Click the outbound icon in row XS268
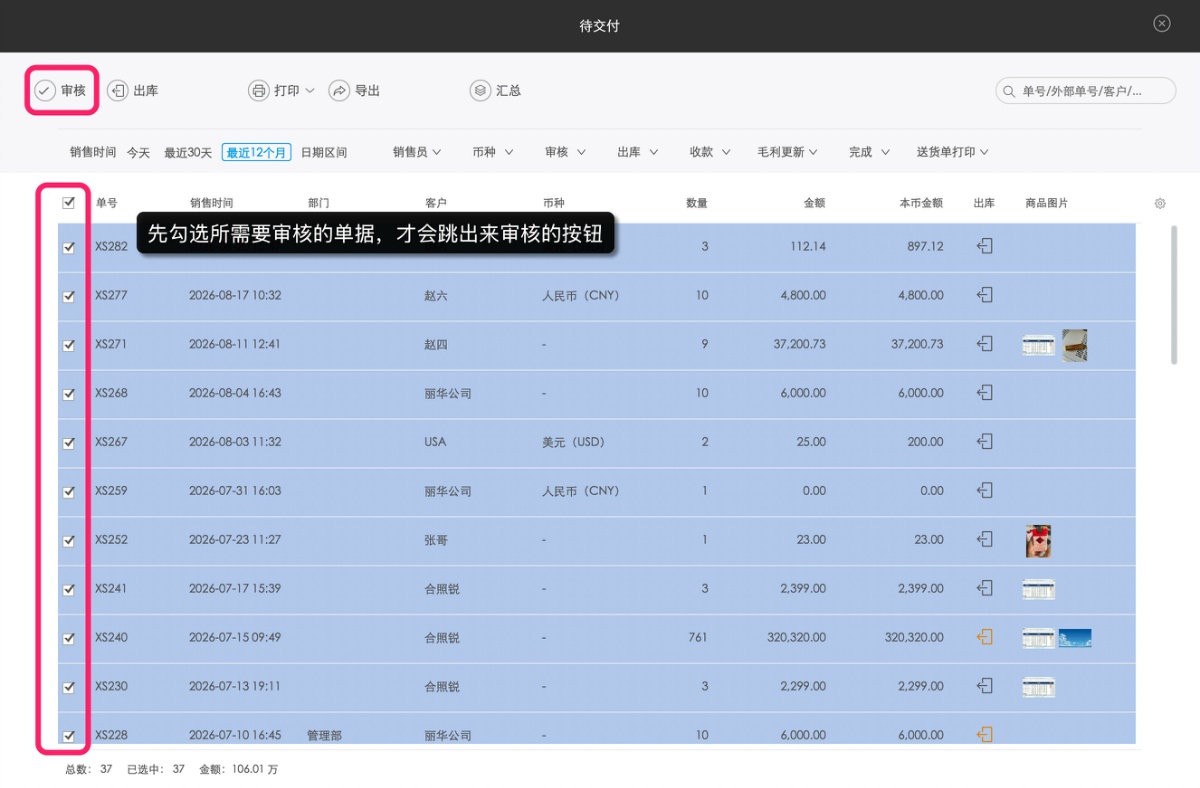The image size is (1200, 788). click(985, 393)
